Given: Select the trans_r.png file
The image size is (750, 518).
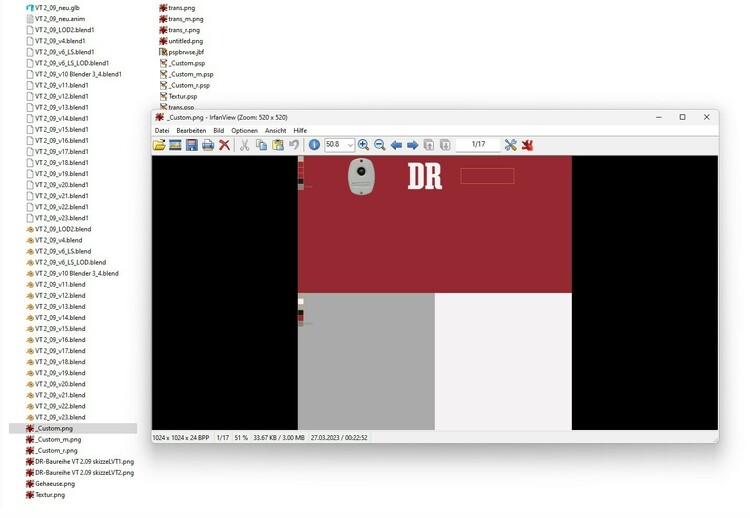Looking at the screenshot, I should click(184, 30).
